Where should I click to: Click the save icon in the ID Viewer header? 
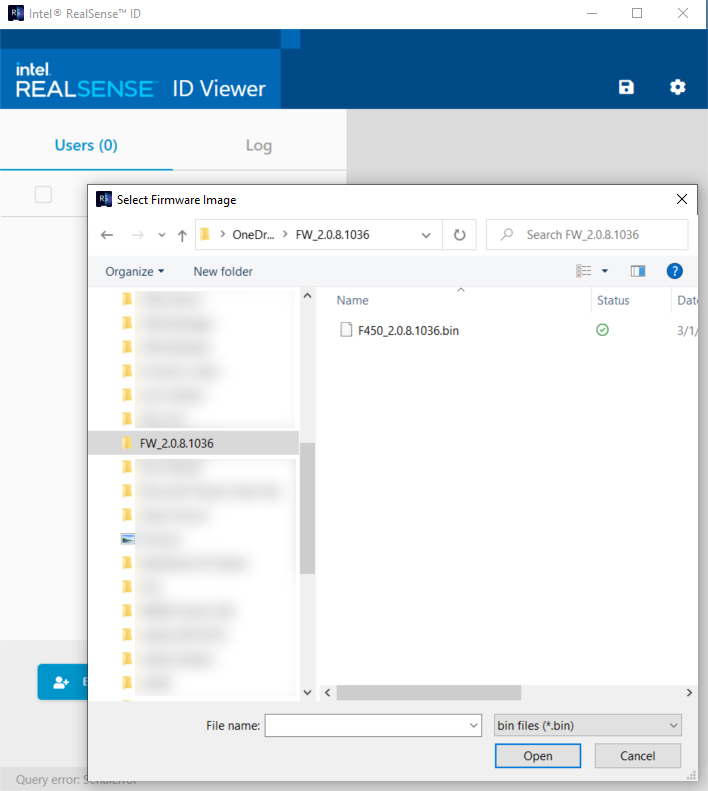click(626, 87)
